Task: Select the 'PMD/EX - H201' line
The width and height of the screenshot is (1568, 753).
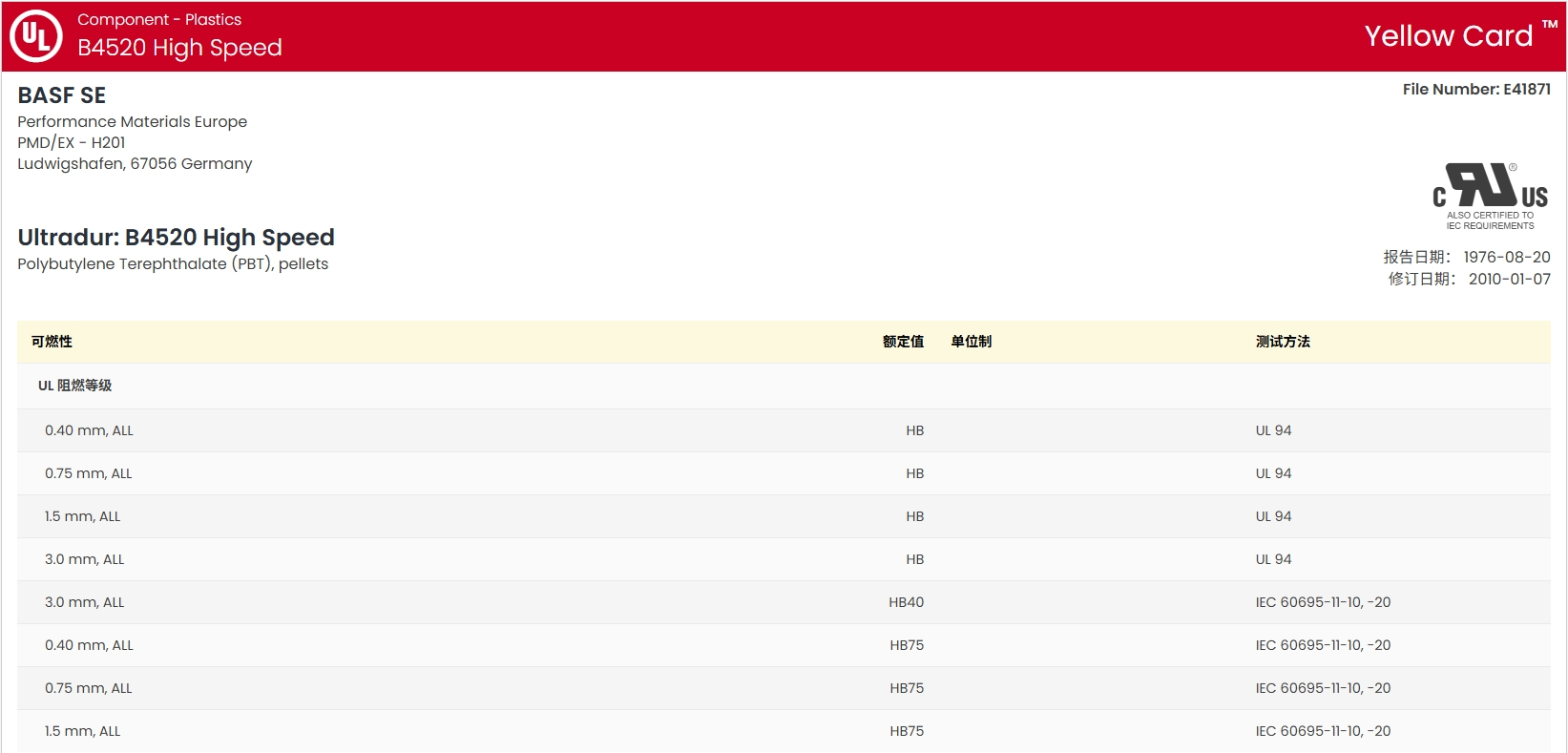Action: pos(72,142)
